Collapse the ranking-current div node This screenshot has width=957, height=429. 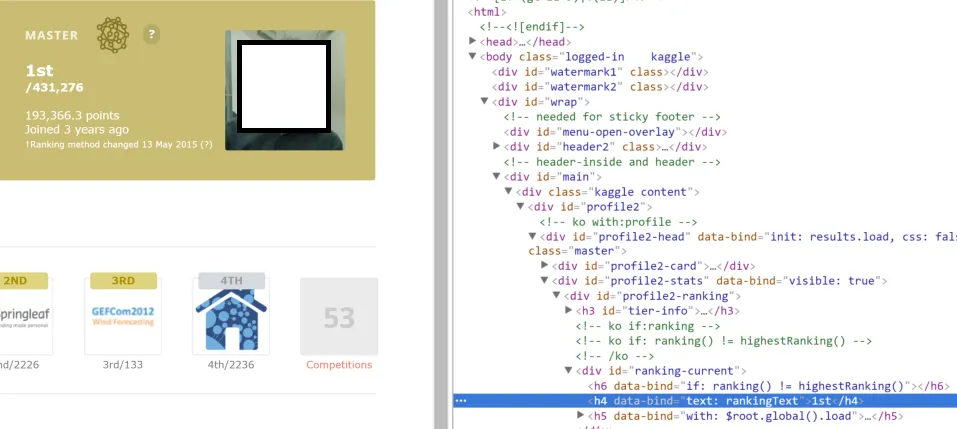click(568, 370)
